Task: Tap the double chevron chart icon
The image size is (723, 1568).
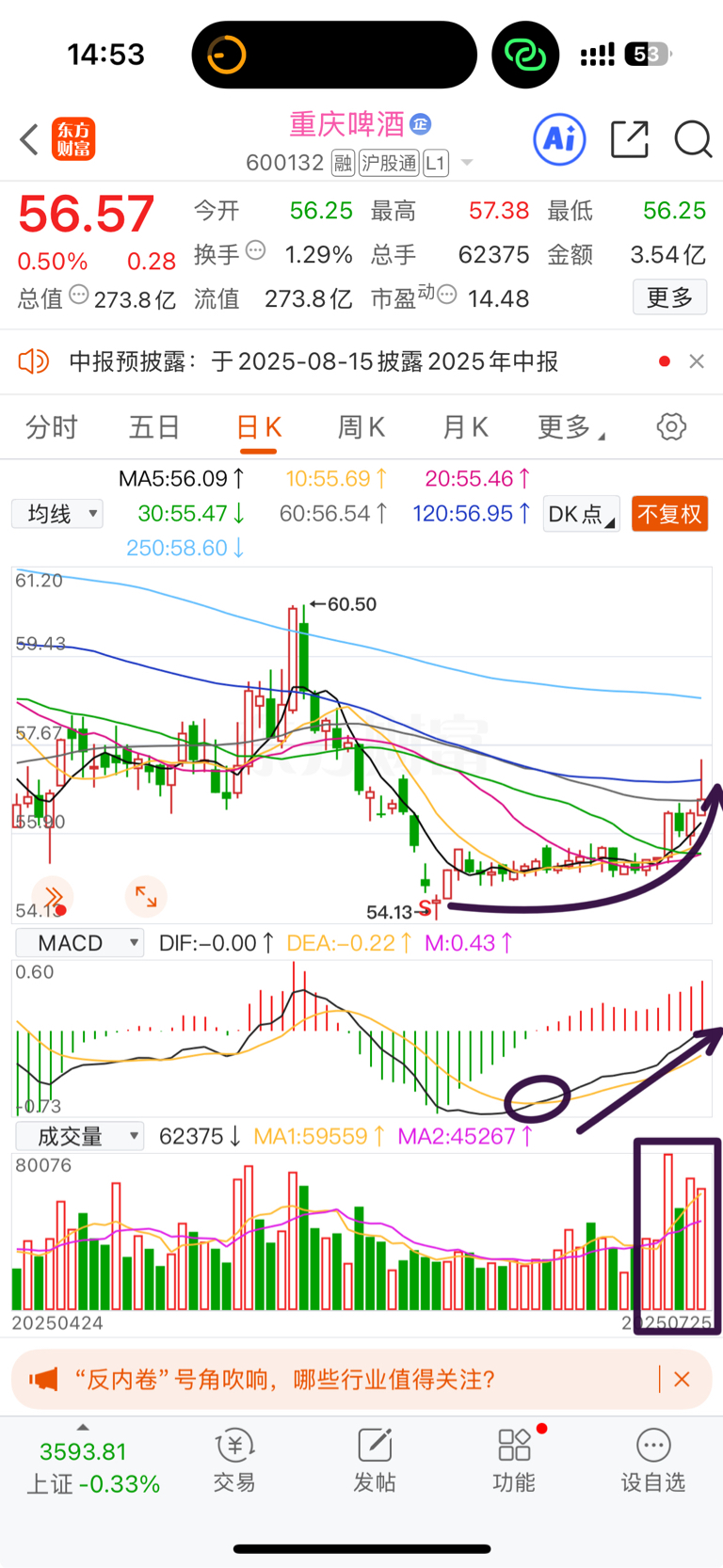Action: (53, 896)
